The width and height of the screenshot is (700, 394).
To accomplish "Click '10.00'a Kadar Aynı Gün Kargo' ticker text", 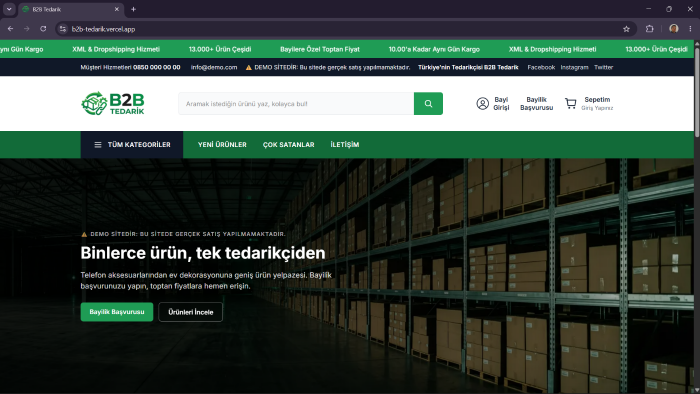I will [434, 49].
